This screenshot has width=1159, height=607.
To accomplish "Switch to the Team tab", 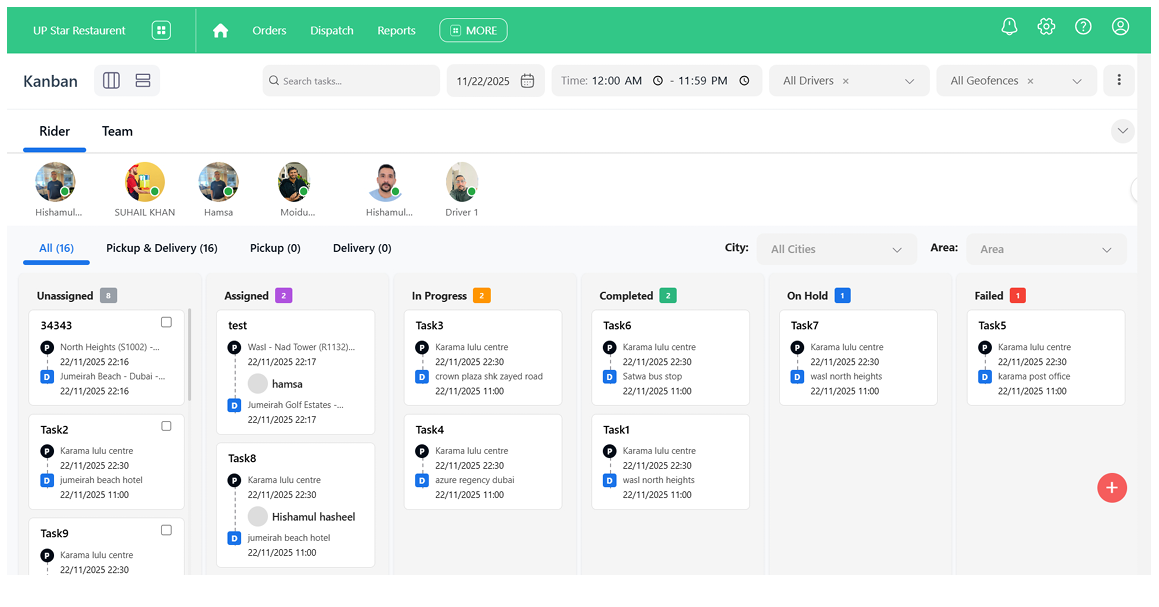I will coord(117,131).
